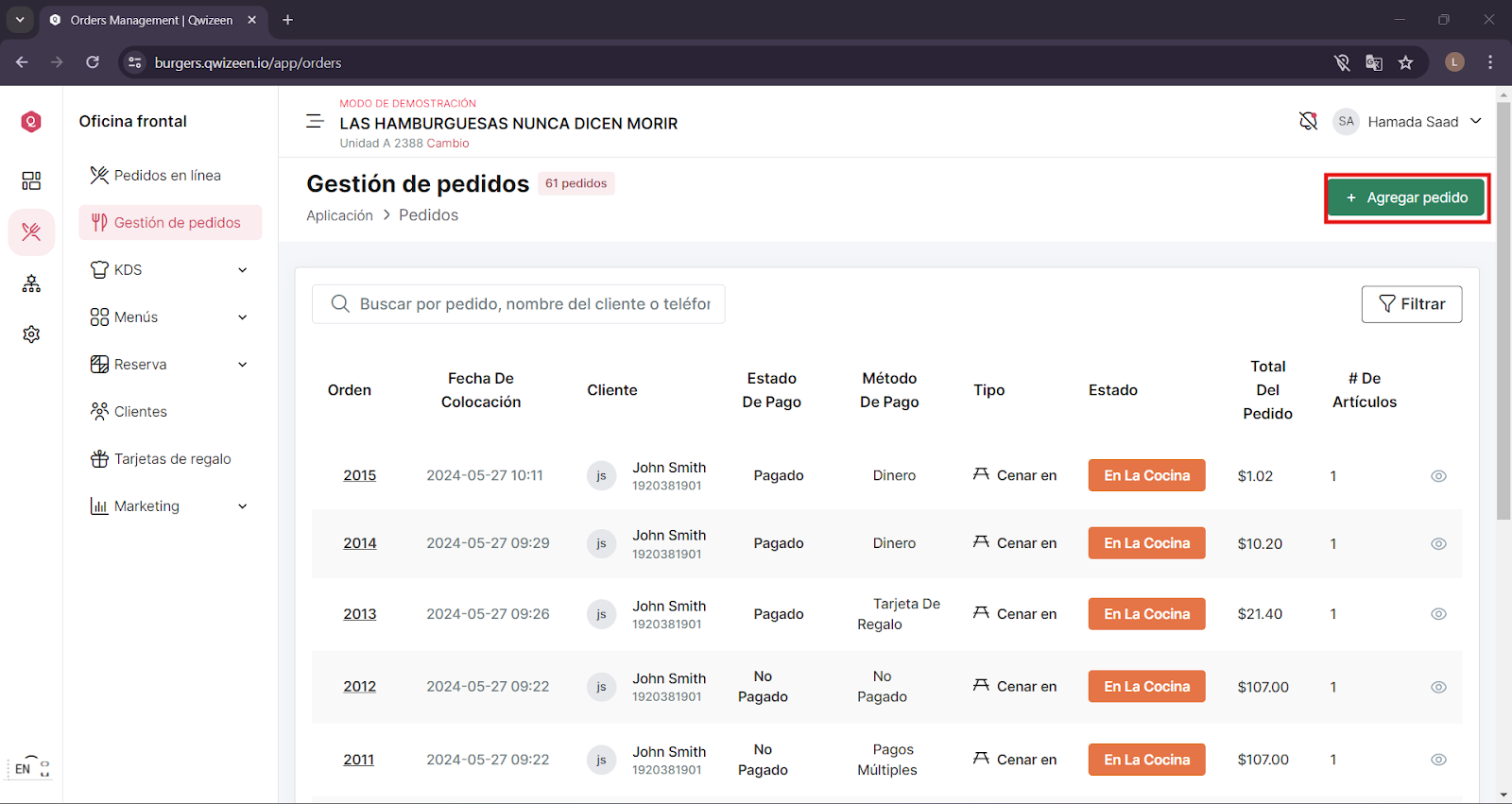Image resolution: width=1512 pixels, height=804 pixels.
Task: Click the muted notifications bell icon
Action: (1308, 121)
